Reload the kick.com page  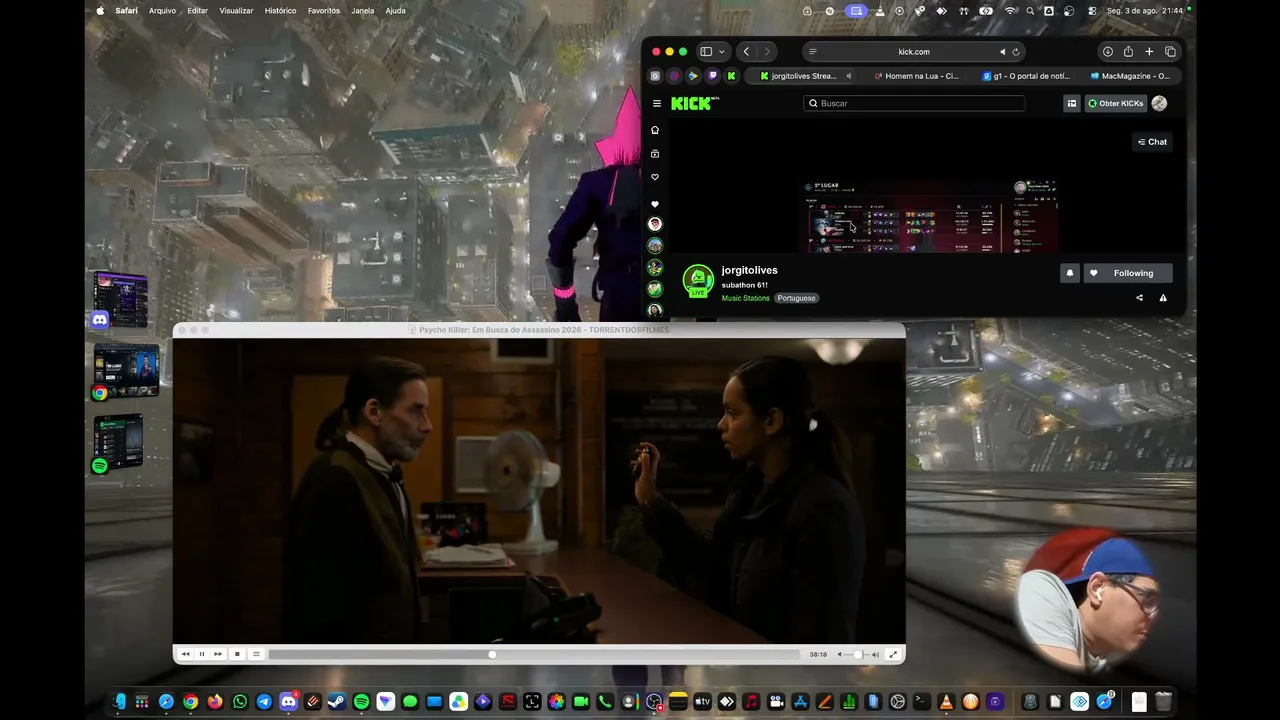click(1016, 52)
